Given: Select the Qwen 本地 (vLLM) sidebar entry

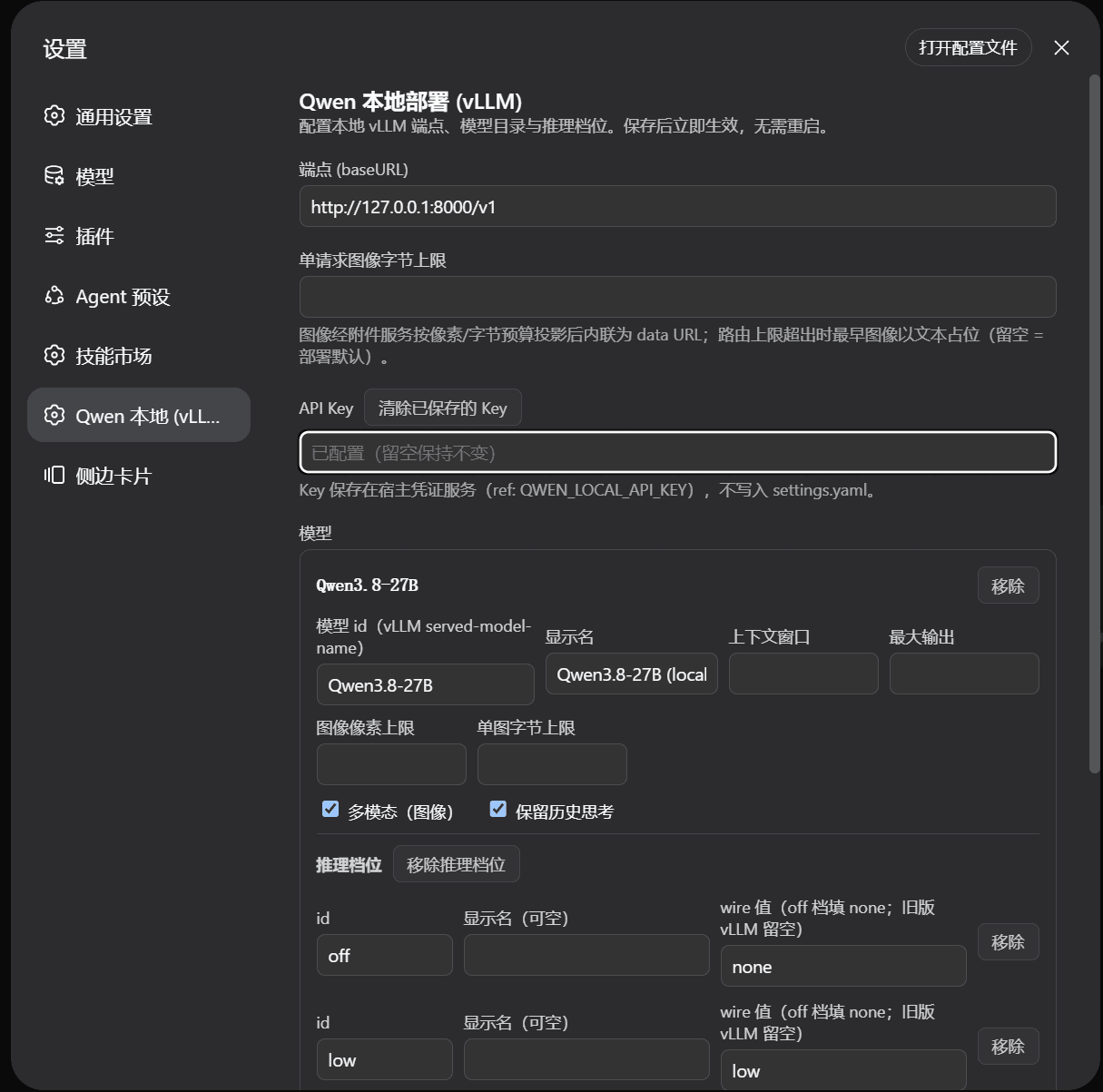Looking at the screenshot, I should point(139,415).
